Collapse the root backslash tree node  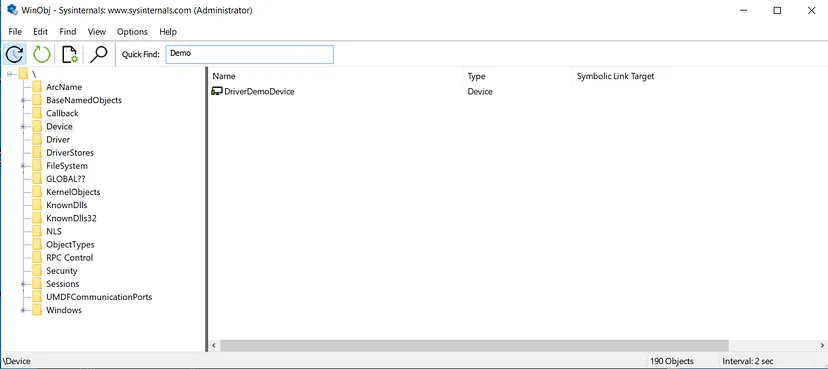click(x=10, y=74)
